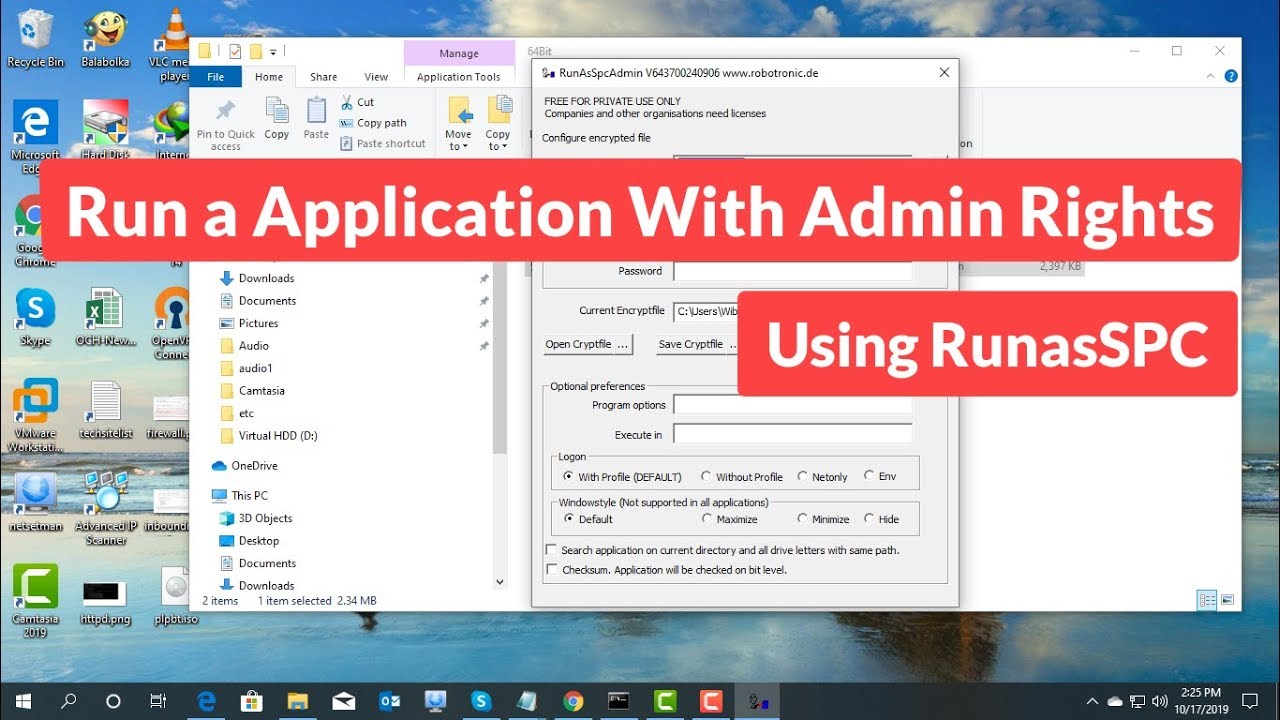The width and height of the screenshot is (1280, 720).
Task: Select the Balabolka desktop shortcut
Action: coord(105,38)
